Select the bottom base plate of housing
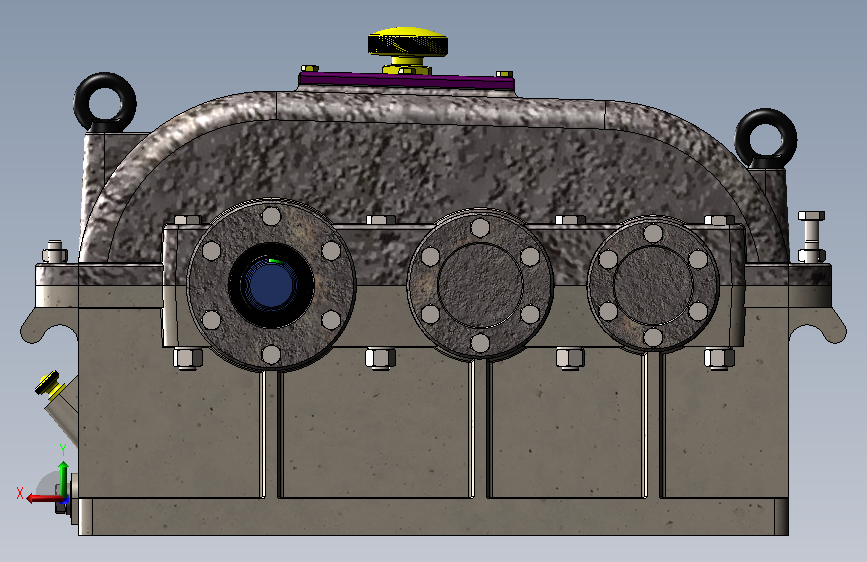This screenshot has width=867, height=562. click(x=433, y=517)
